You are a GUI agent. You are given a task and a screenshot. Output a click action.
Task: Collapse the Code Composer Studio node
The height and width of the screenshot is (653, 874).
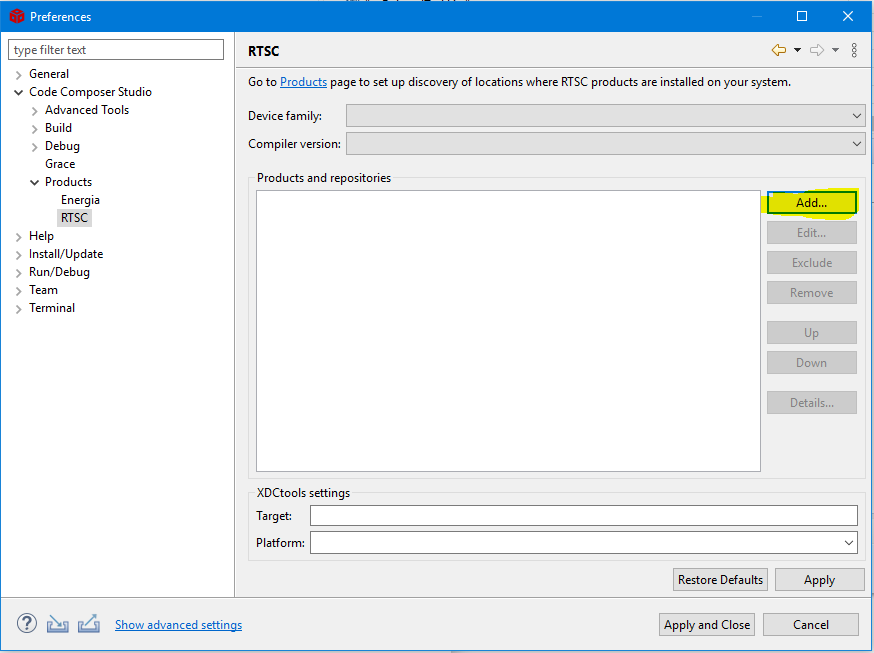pos(19,92)
